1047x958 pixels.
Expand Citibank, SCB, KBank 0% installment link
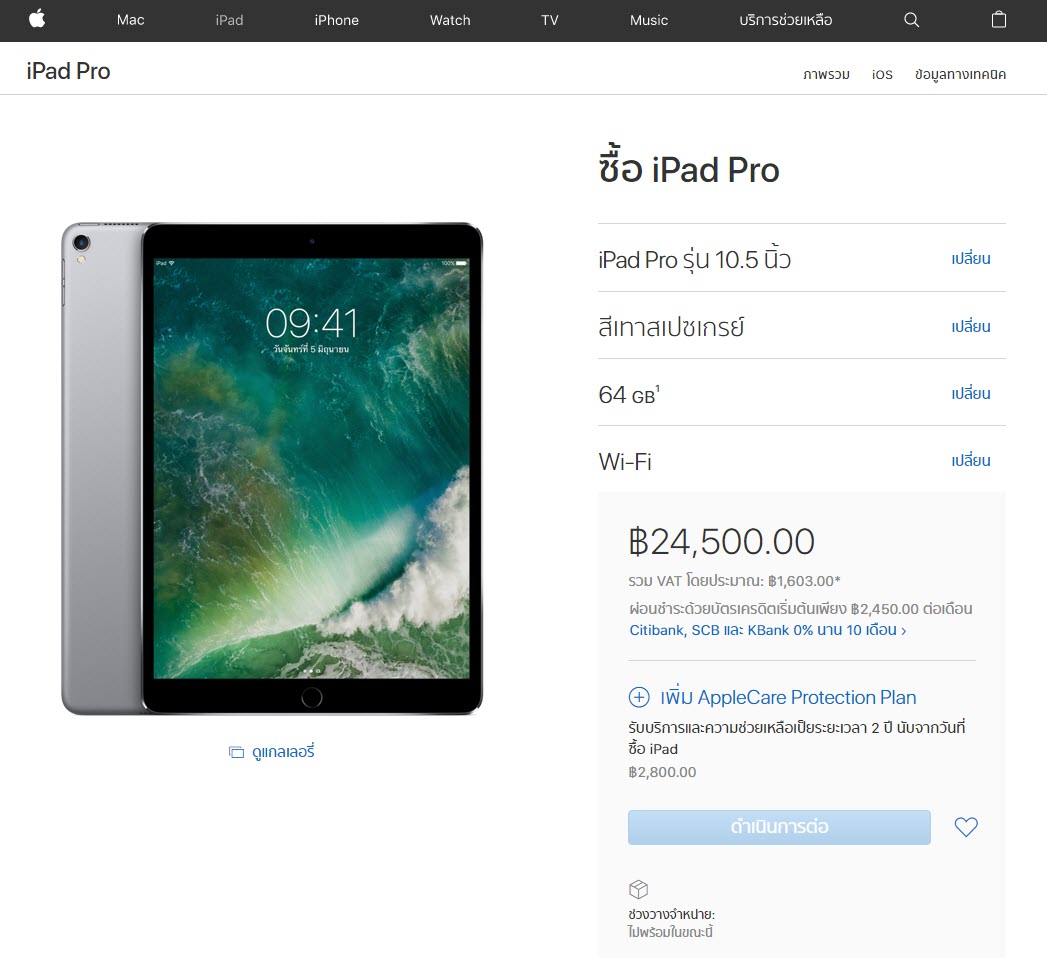pyautogui.click(x=768, y=630)
